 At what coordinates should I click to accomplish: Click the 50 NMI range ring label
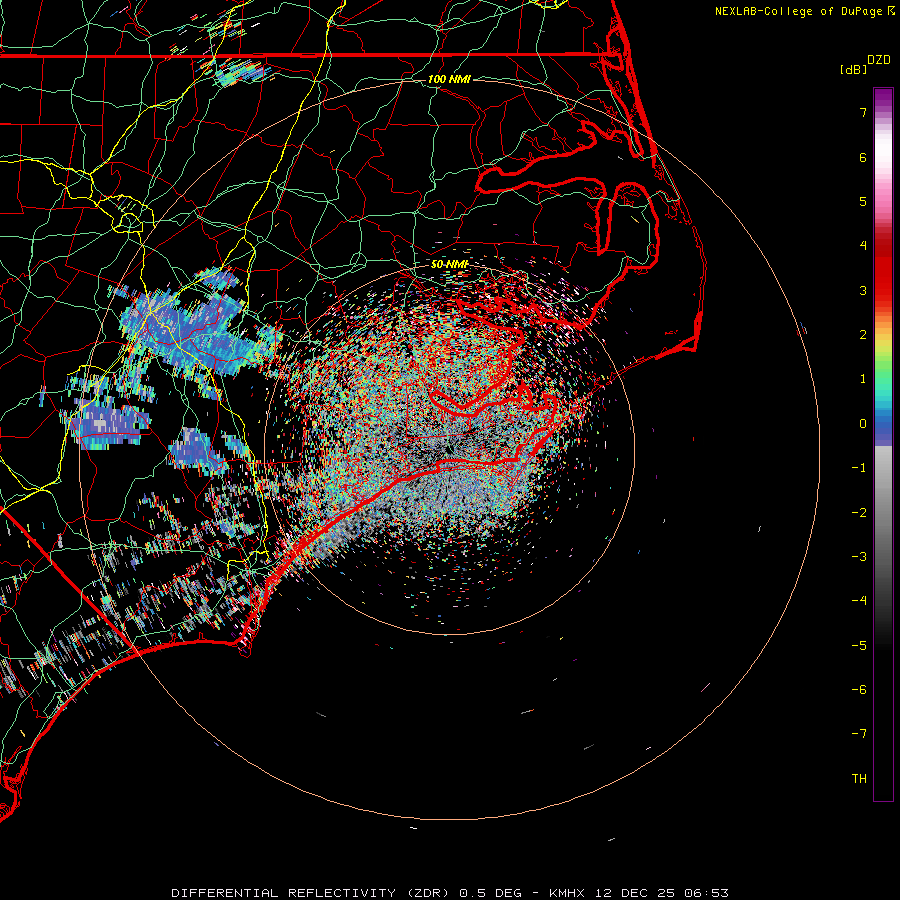tap(449, 264)
